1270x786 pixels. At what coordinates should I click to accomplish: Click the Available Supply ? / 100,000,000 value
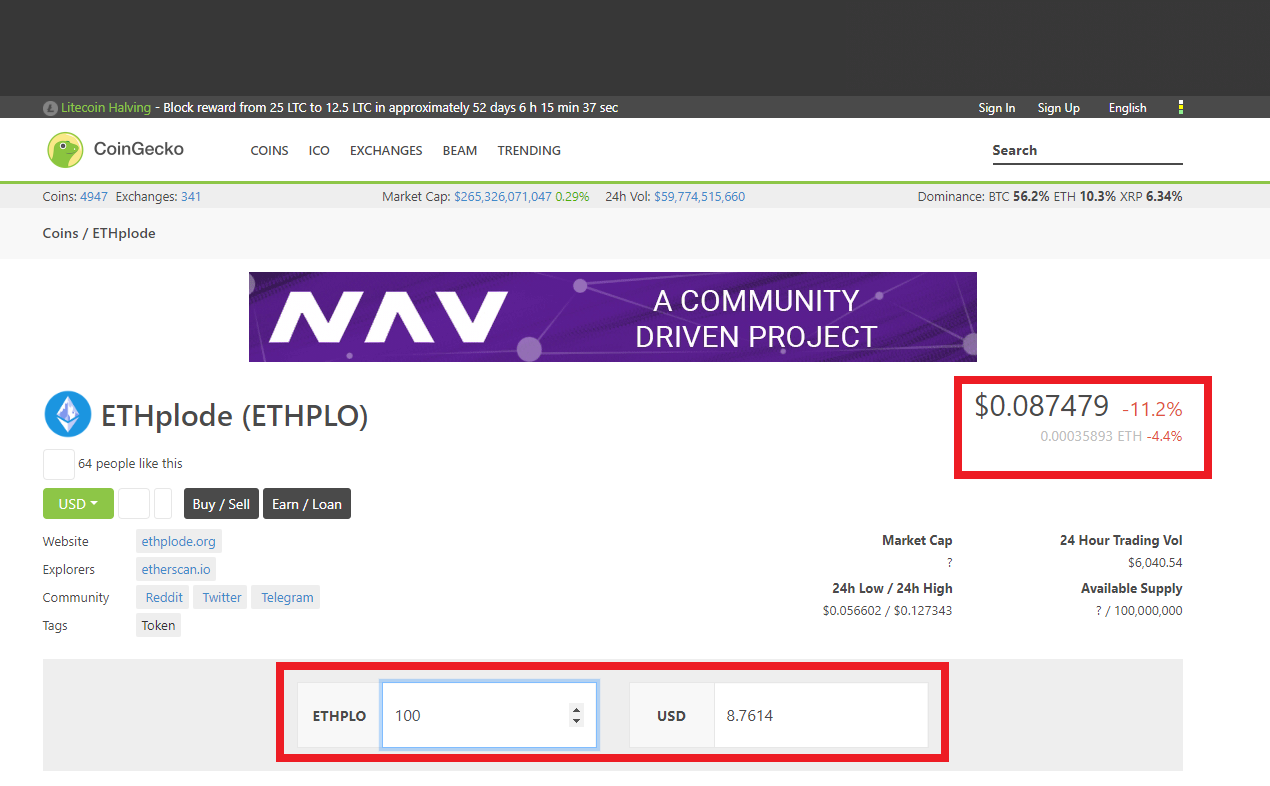coord(1139,611)
